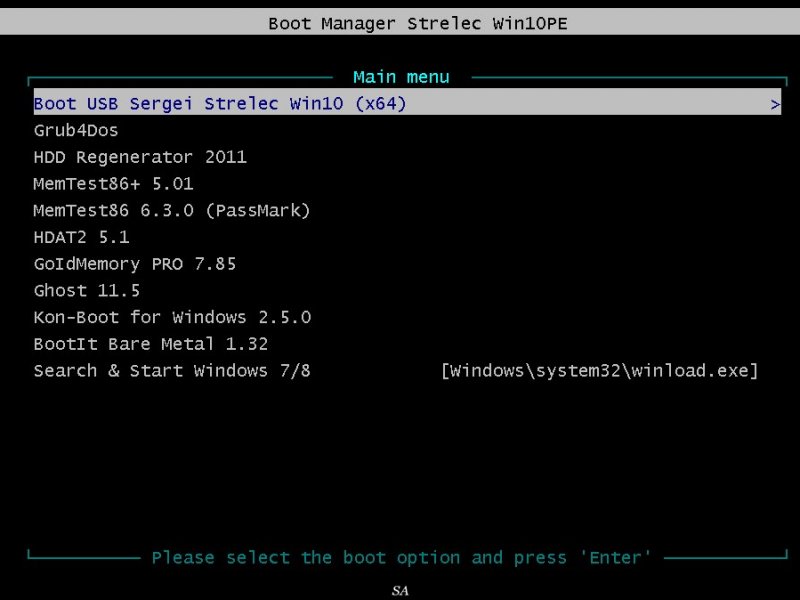The image size is (800, 600).
Task: Select Search & Start Windows 7/8
Action: coord(172,370)
